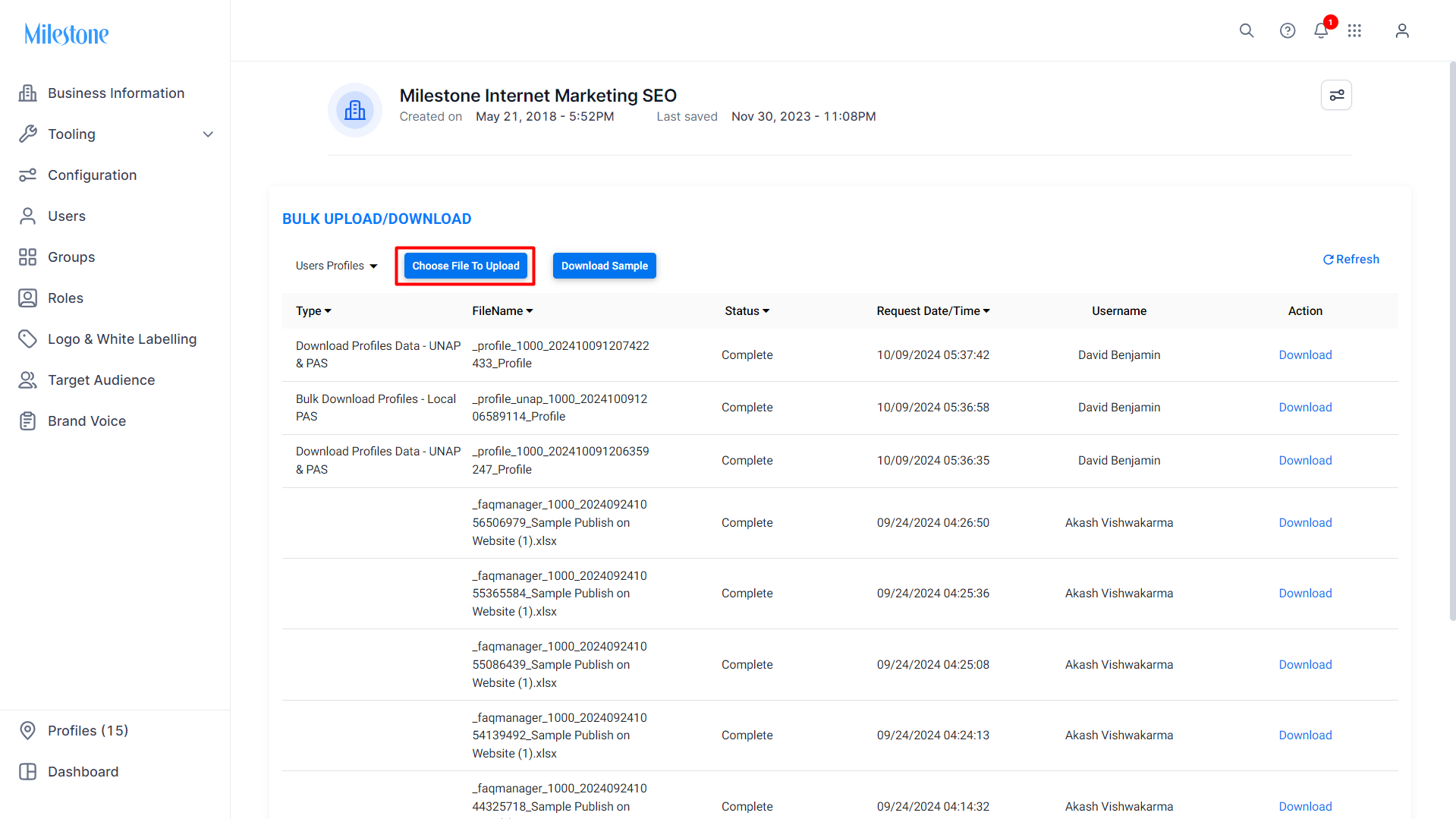Click the Logo & White Labelling tag icon
Viewport: 1456px width, 819px height.
28,339
